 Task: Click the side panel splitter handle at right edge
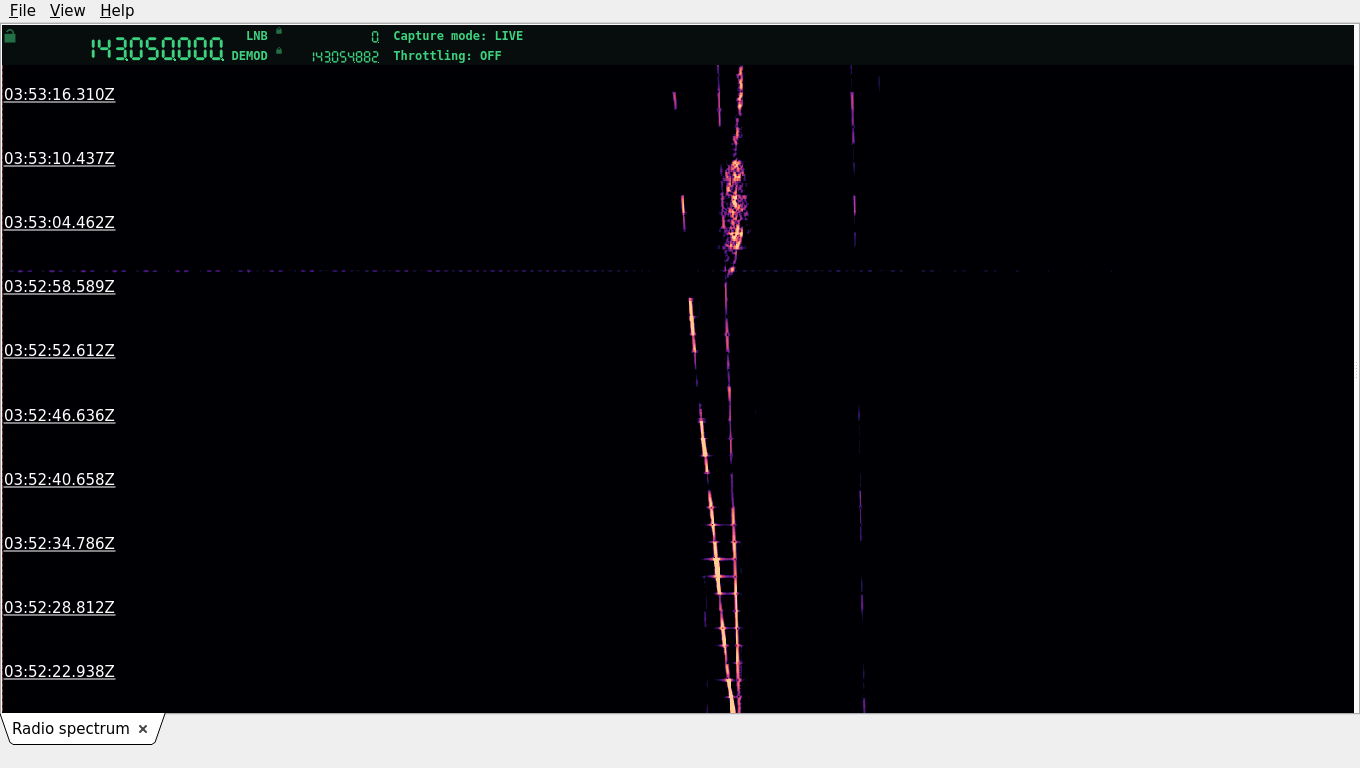tap(1356, 369)
